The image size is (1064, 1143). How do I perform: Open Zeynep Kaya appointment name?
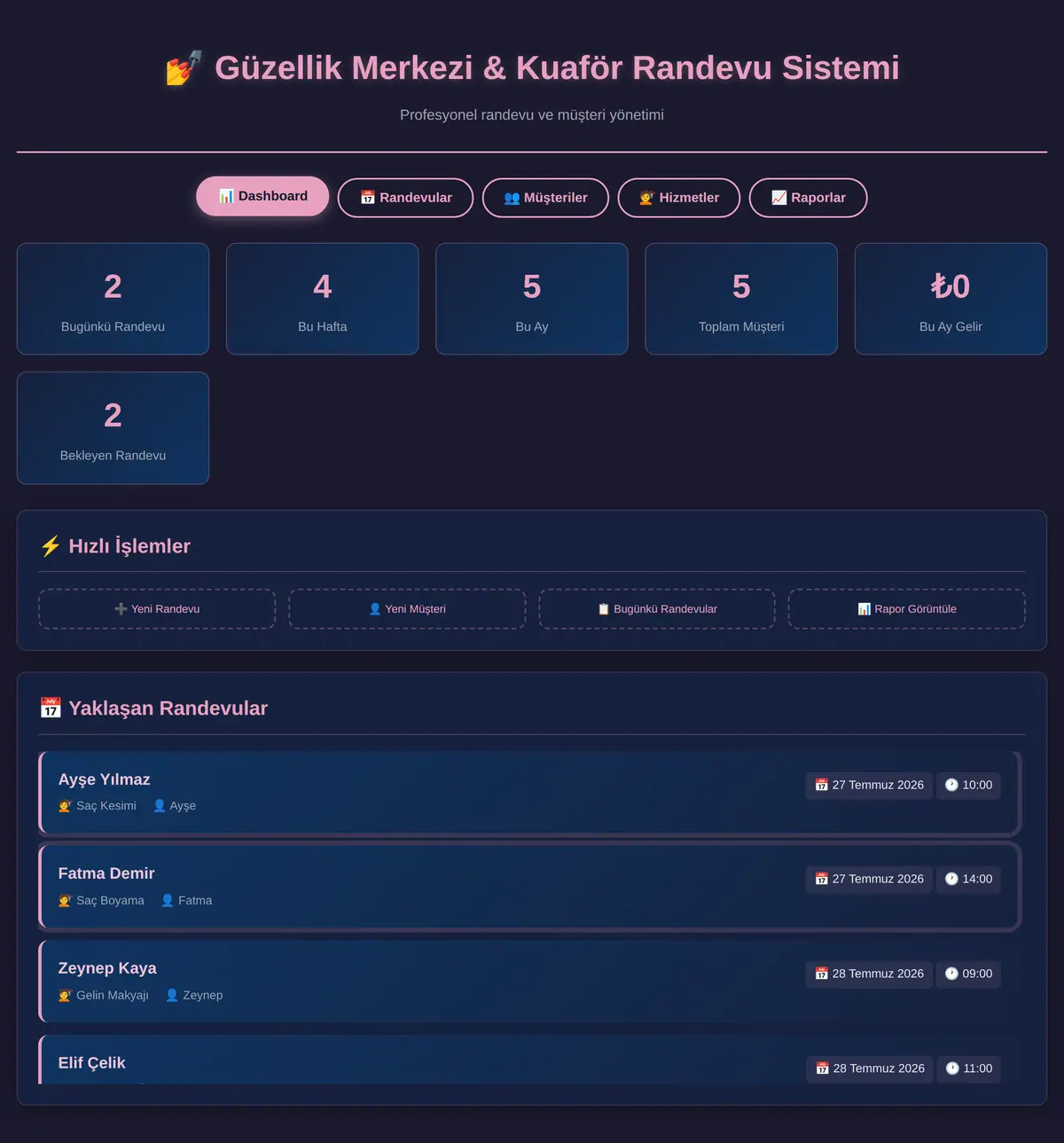(107, 968)
